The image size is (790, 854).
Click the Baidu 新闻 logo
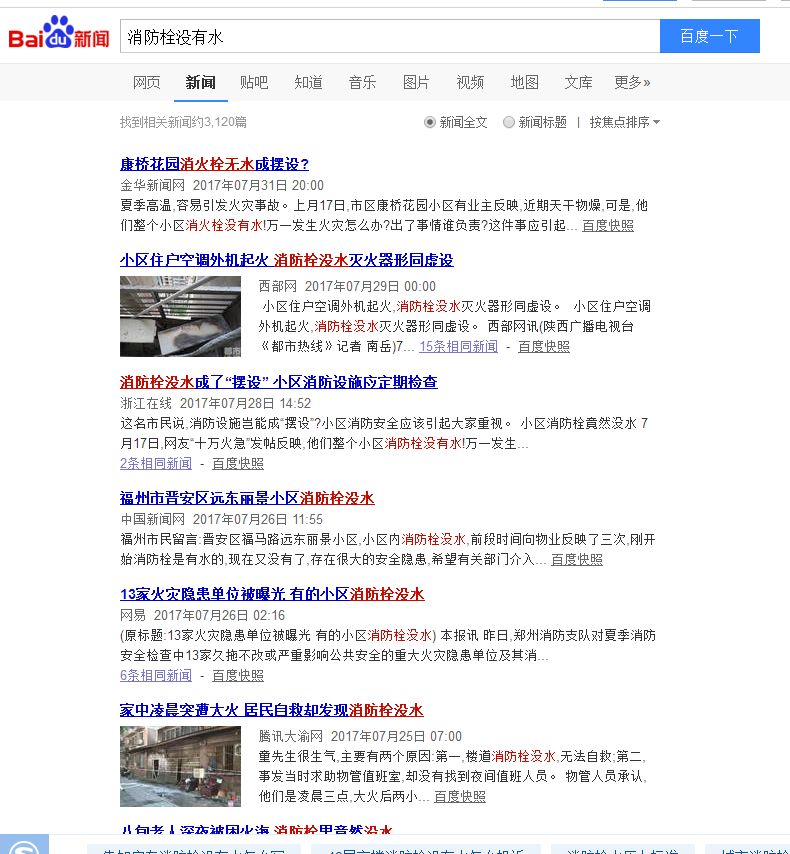click(59, 34)
